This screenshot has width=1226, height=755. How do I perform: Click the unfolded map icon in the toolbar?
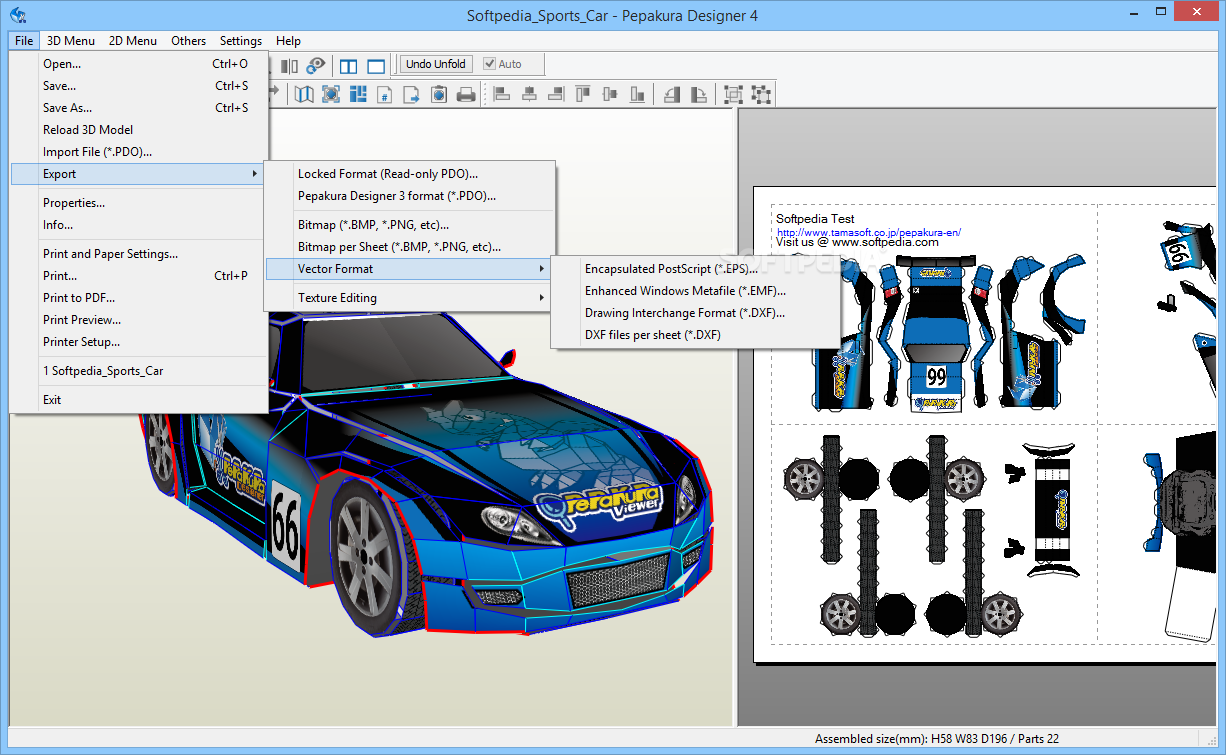[x=304, y=94]
